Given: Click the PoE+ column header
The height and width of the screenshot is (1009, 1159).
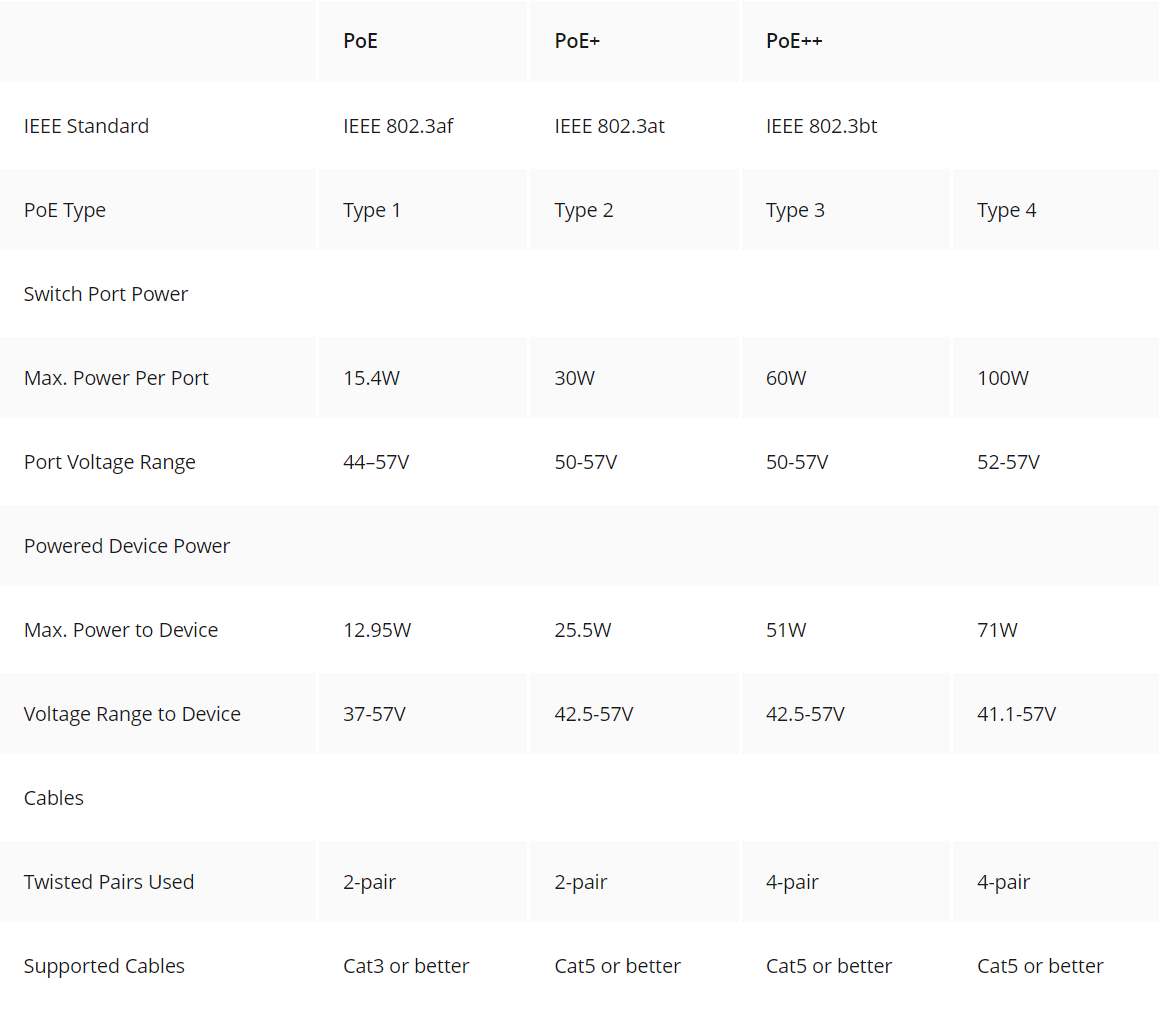Looking at the screenshot, I should click(577, 41).
